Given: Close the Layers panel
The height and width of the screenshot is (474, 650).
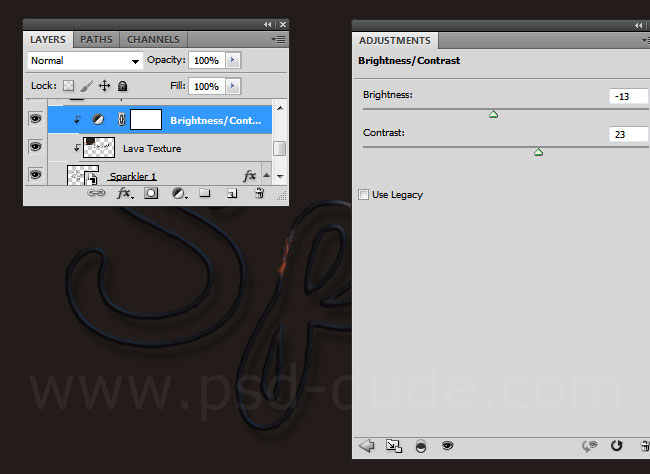Looking at the screenshot, I should (283, 24).
